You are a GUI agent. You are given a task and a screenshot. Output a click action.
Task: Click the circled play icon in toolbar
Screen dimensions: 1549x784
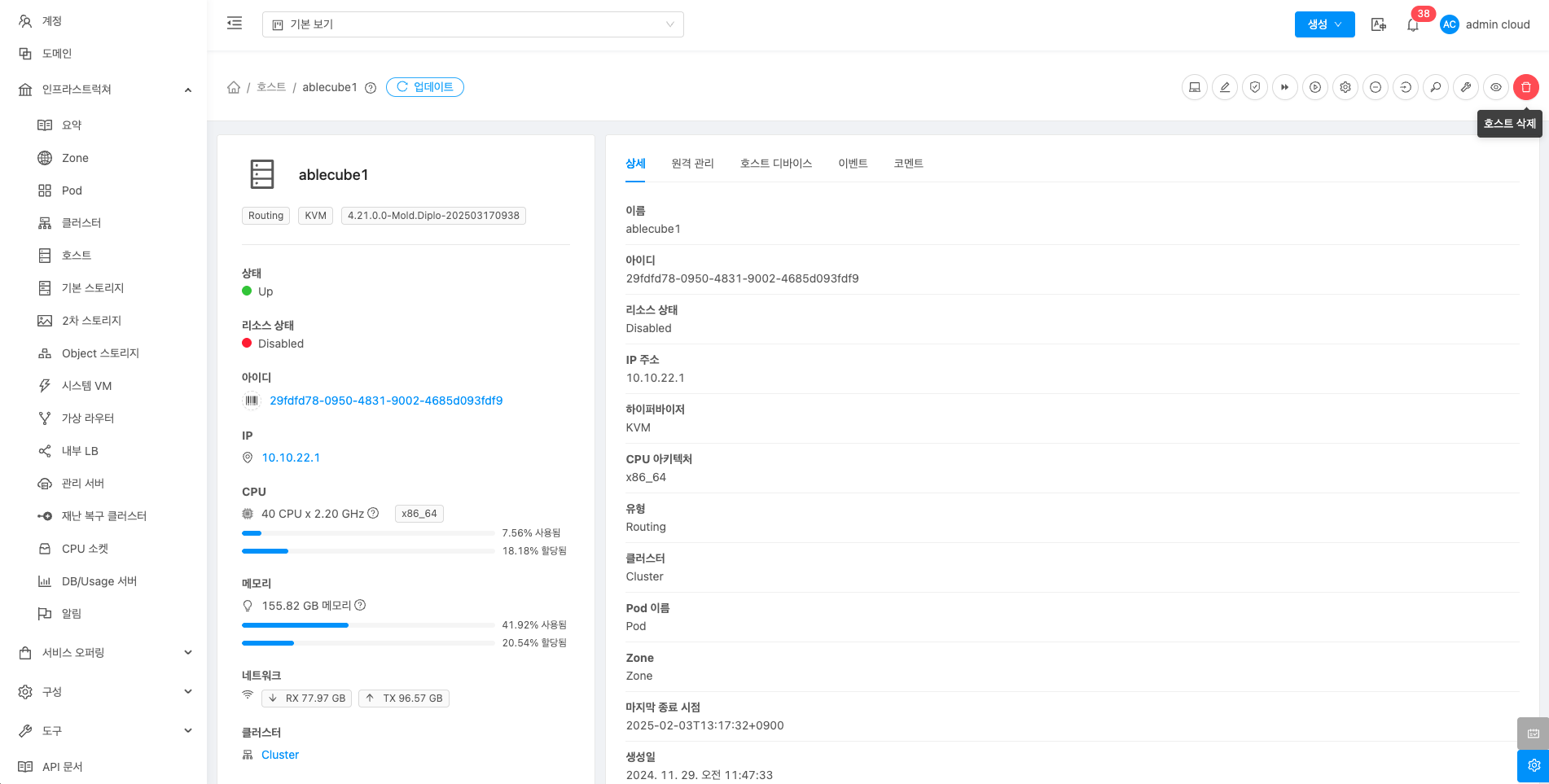[x=1315, y=87]
